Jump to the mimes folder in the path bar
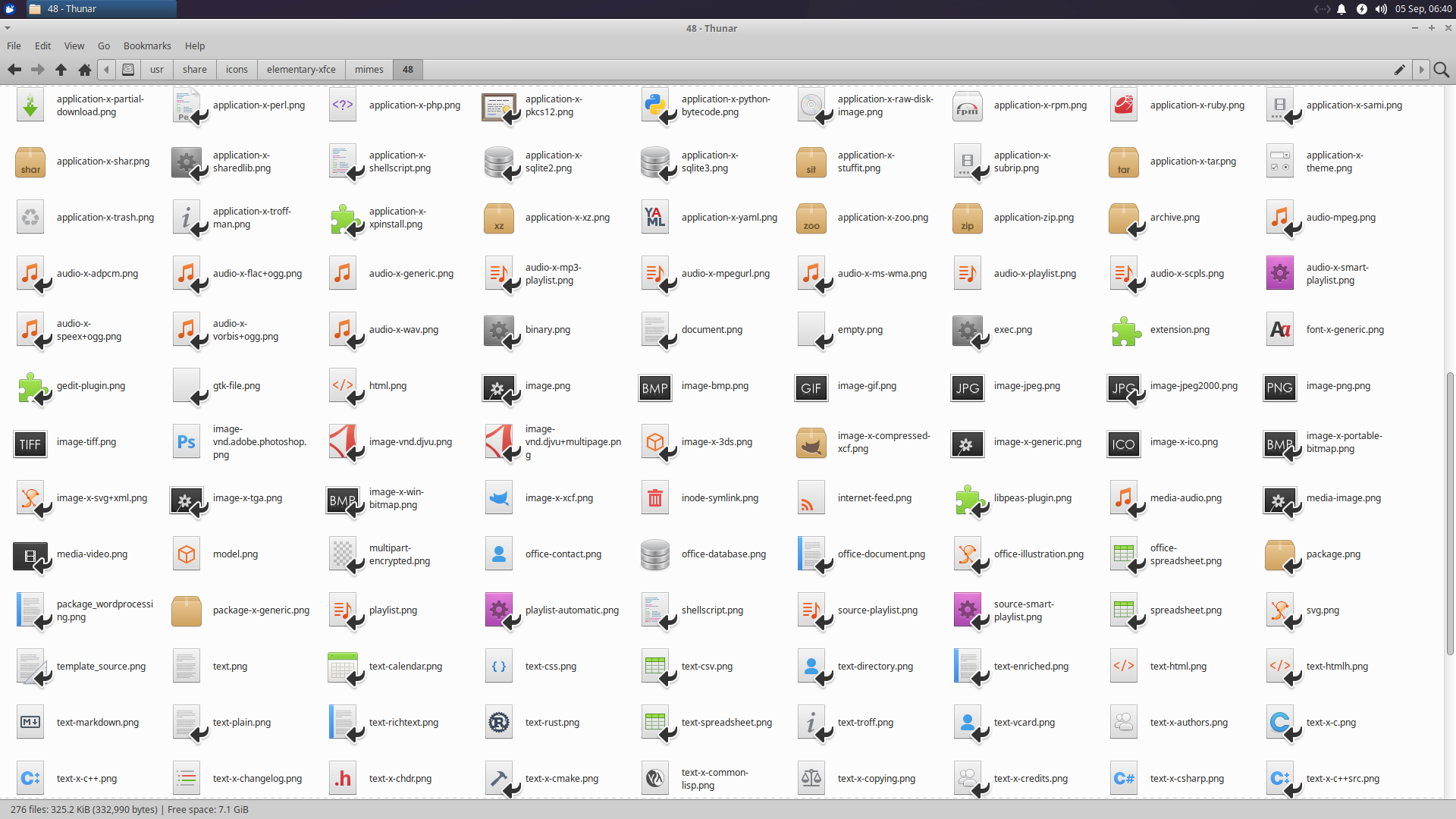The width and height of the screenshot is (1456, 819). tap(369, 69)
